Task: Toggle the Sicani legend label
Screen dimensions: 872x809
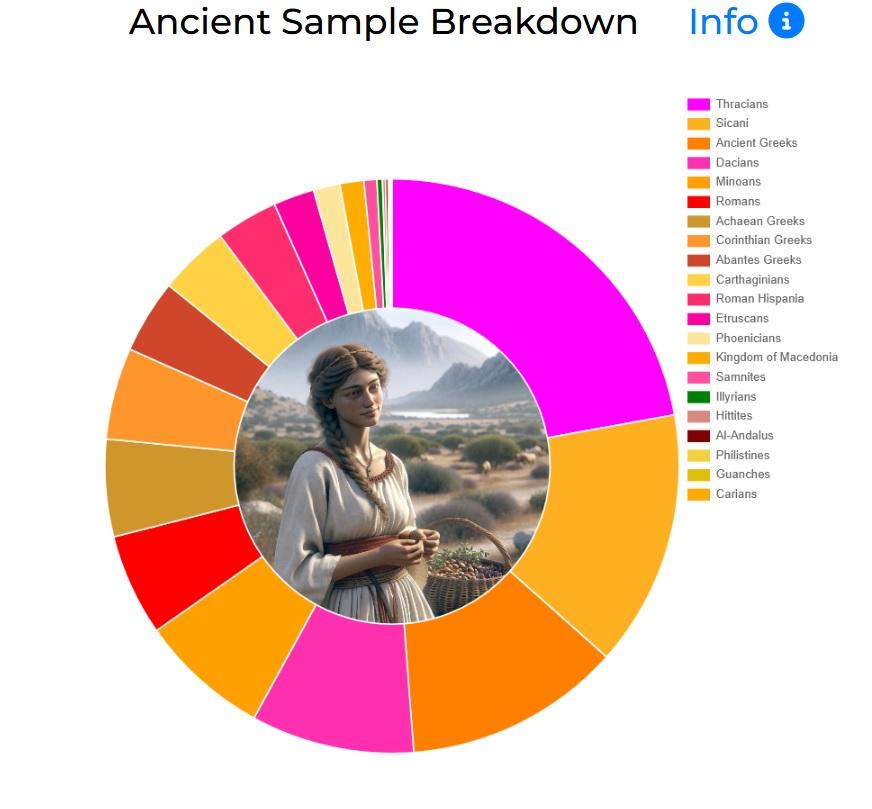Action: click(732, 123)
